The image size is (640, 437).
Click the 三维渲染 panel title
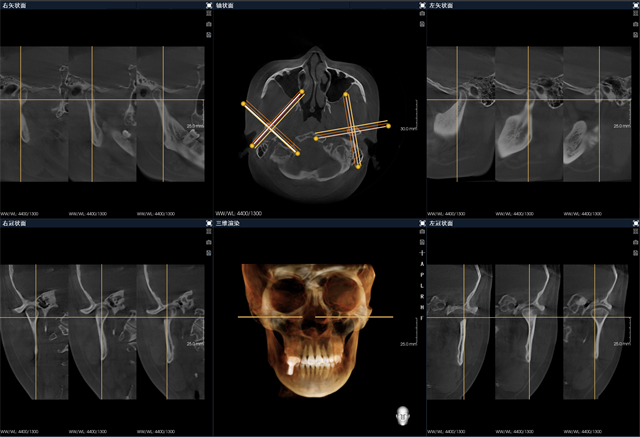click(x=228, y=223)
